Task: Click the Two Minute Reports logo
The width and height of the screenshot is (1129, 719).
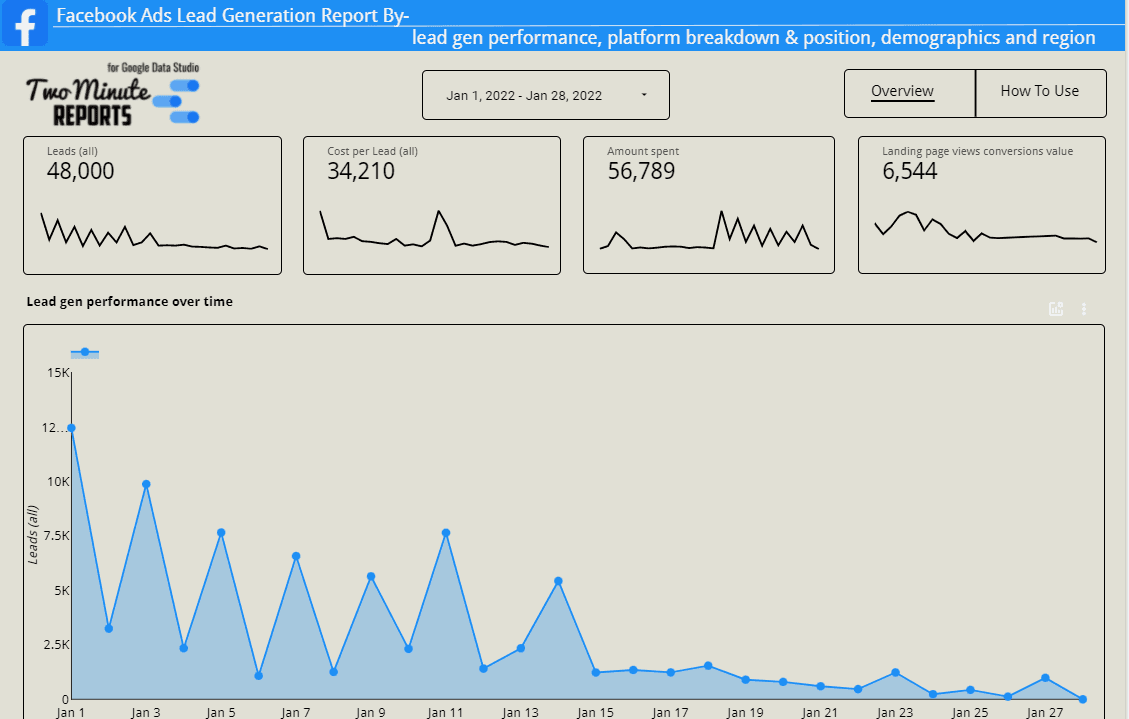Action: tap(112, 94)
